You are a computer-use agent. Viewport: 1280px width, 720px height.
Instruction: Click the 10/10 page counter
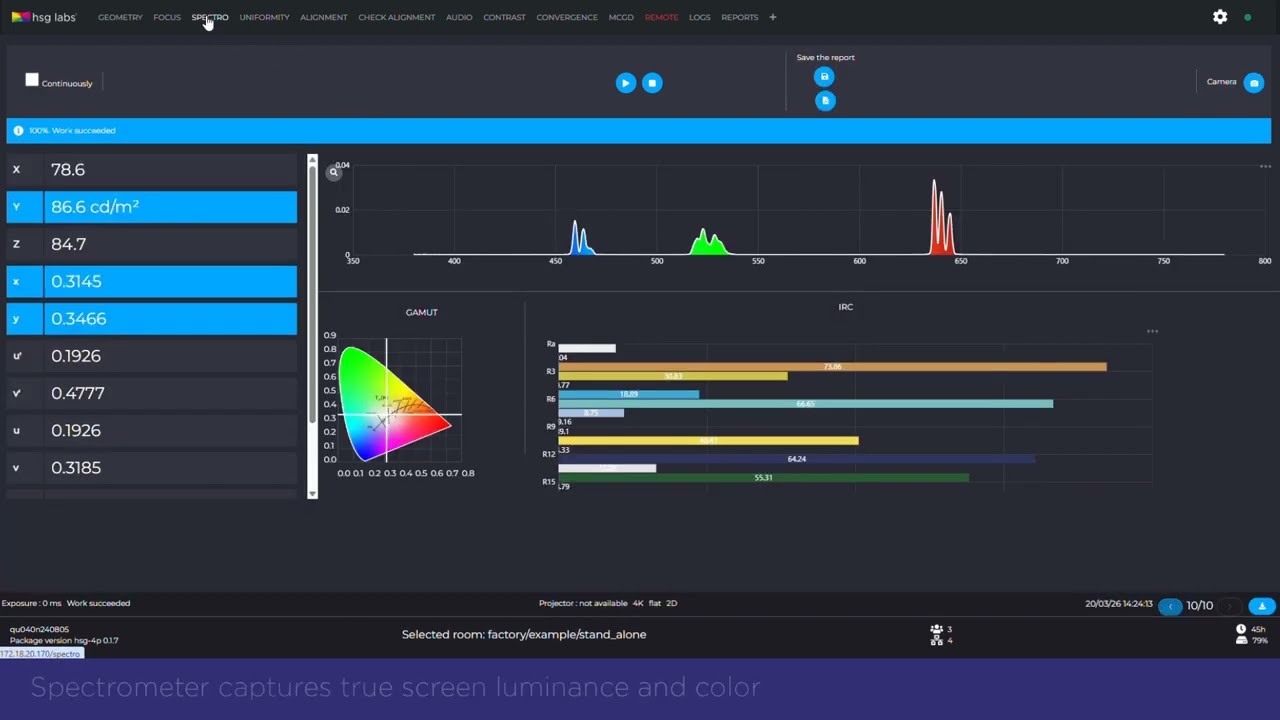click(1200, 606)
